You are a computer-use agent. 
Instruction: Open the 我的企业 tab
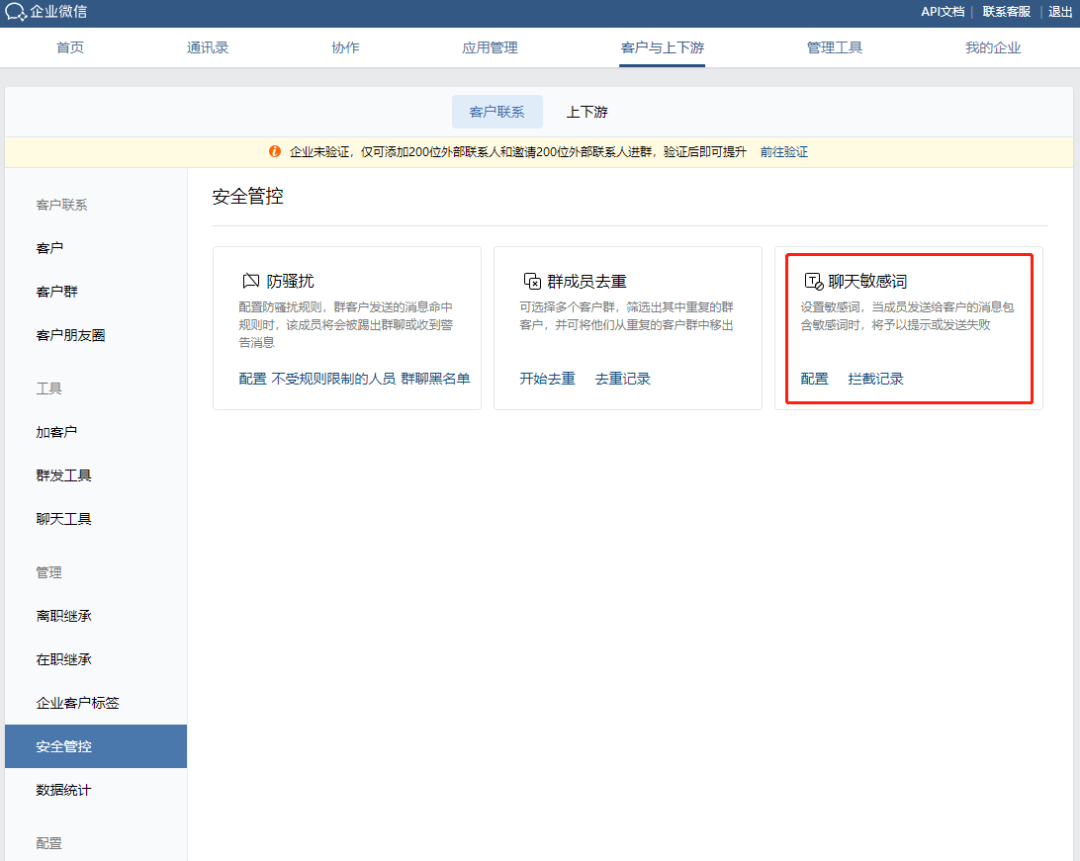tap(993, 48)
